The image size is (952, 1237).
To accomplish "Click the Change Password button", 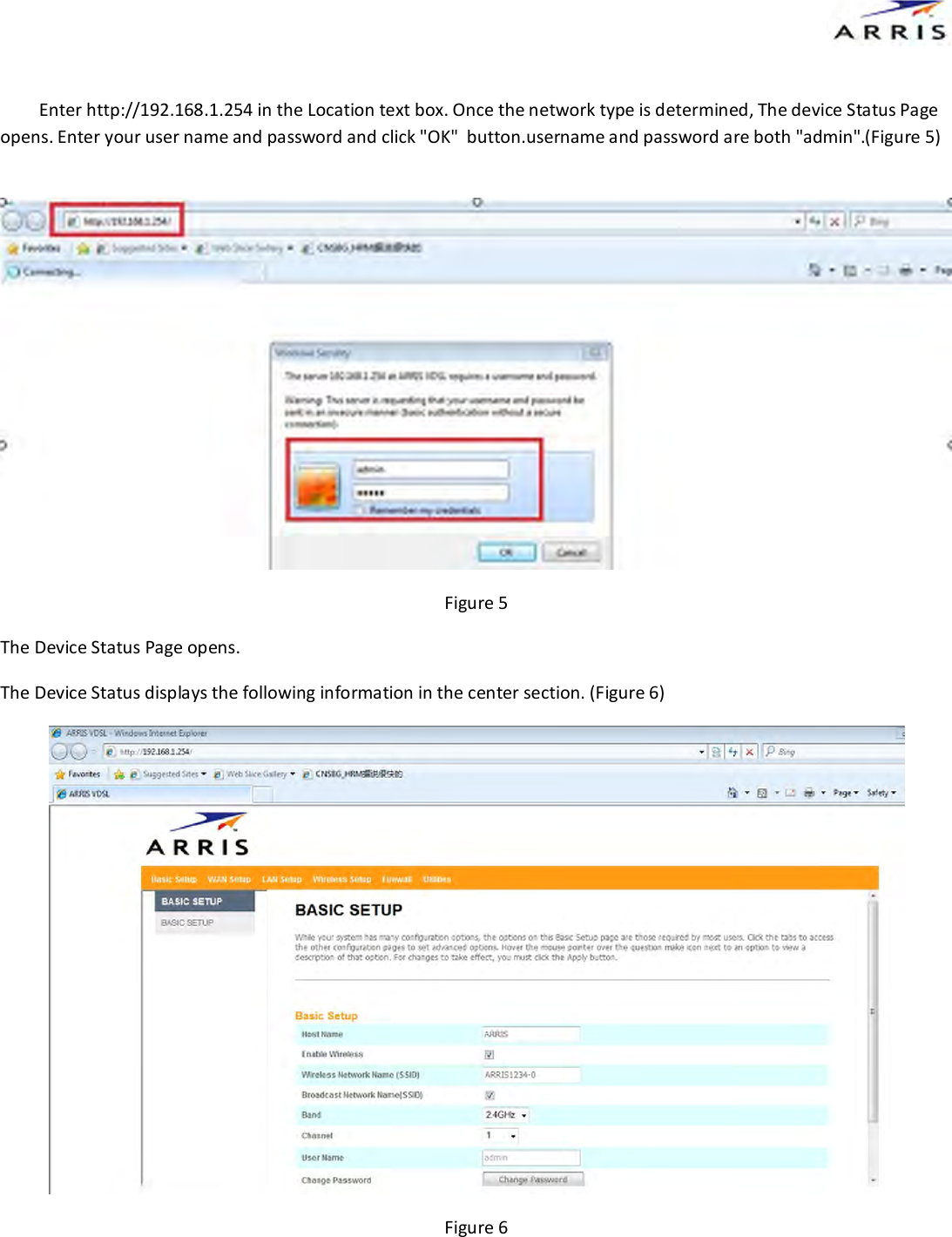I will click(532, 1179).
